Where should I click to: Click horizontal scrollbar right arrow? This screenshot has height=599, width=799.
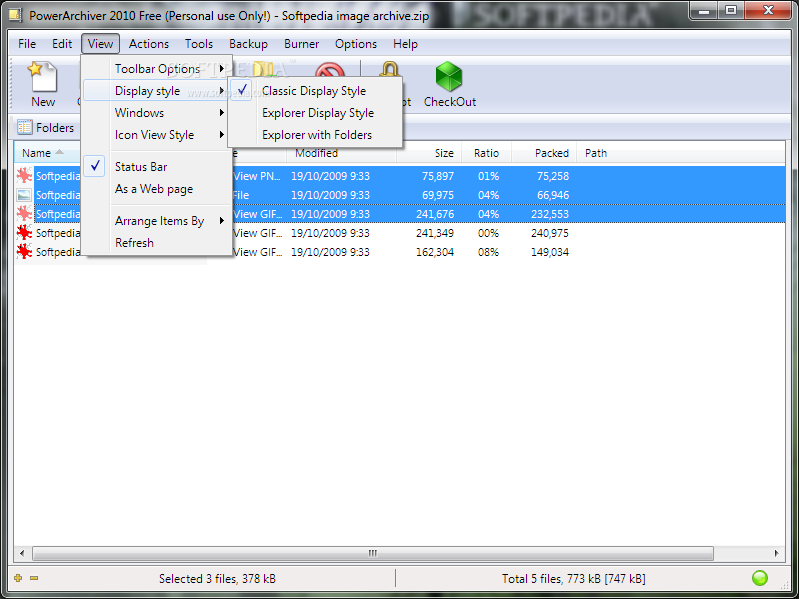777,553
